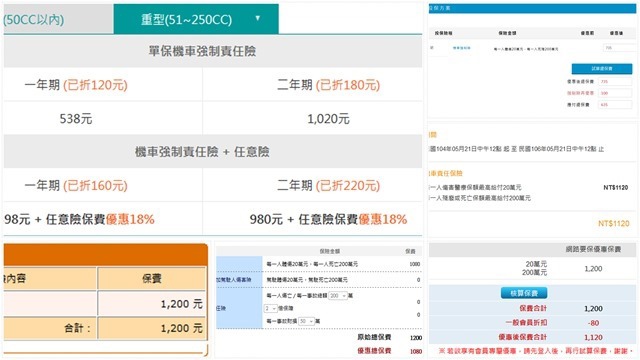
Task: Click the black bold NT$1120 amount
Action: coord(616,188)
